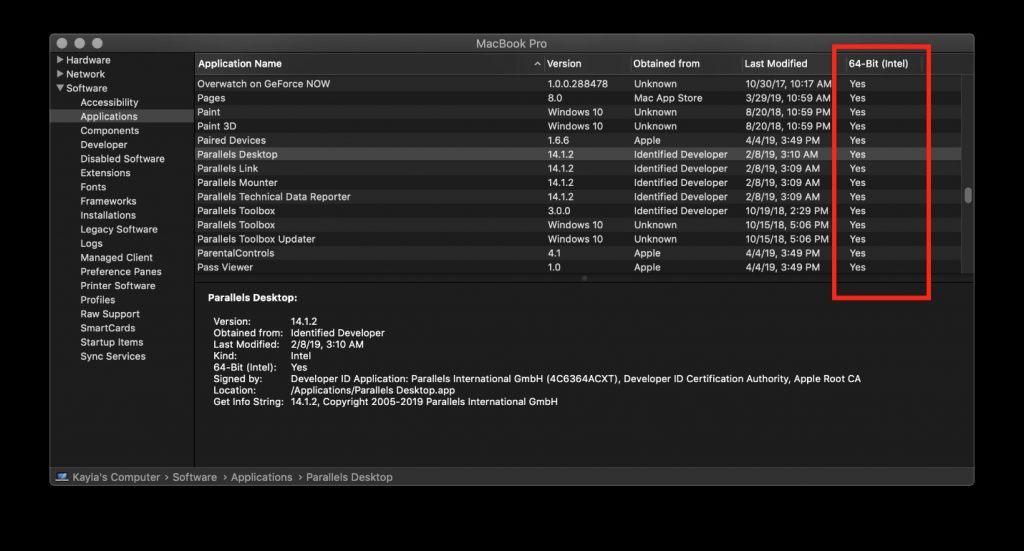Viewport: 1024px width, 551px height.
Task: Select Disabled Software sidebar item
Action: coord(122,159)
